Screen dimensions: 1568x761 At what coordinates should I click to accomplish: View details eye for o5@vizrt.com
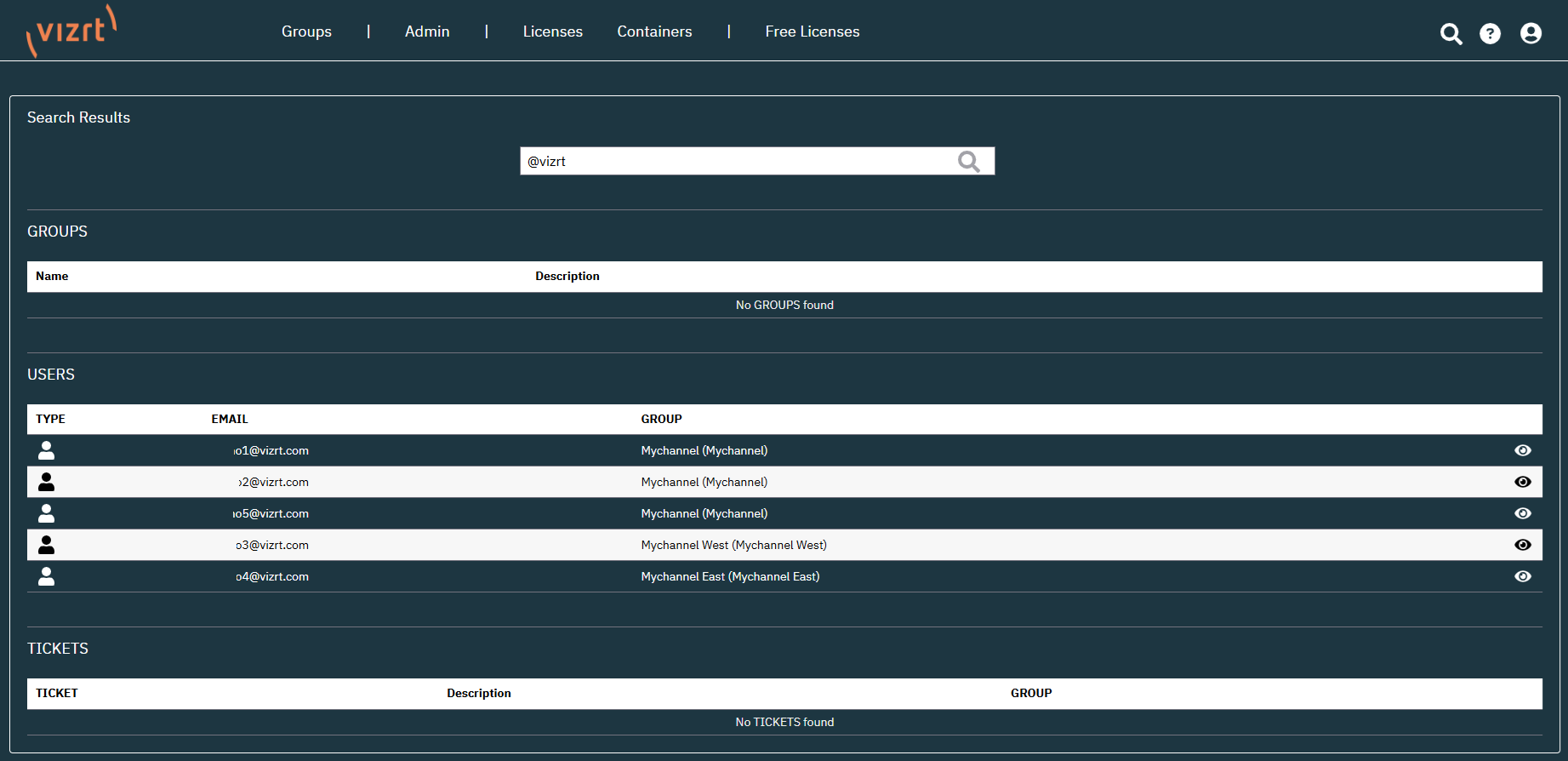coord(1523,513)
